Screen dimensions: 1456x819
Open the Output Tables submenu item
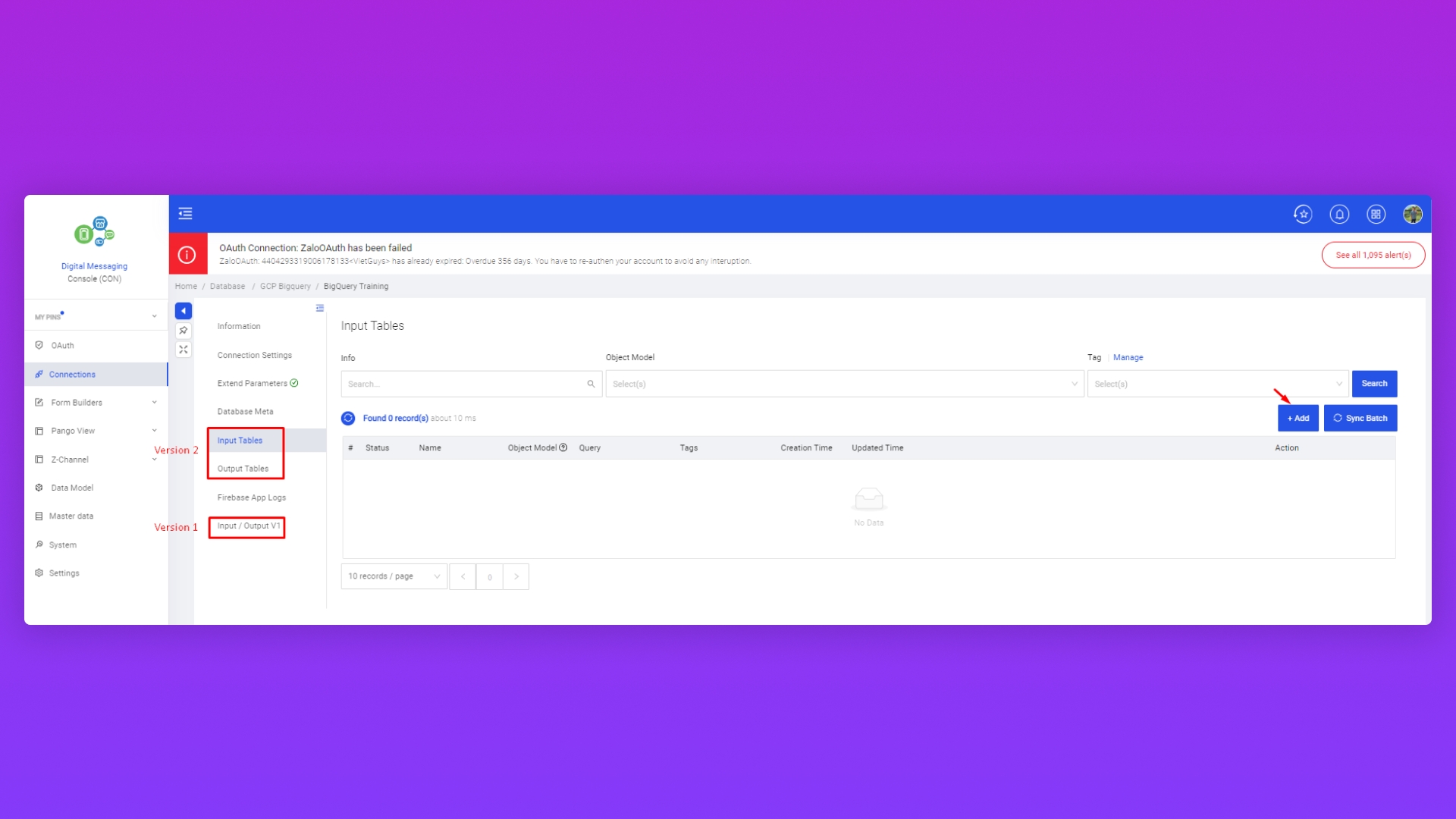(243, 469)
